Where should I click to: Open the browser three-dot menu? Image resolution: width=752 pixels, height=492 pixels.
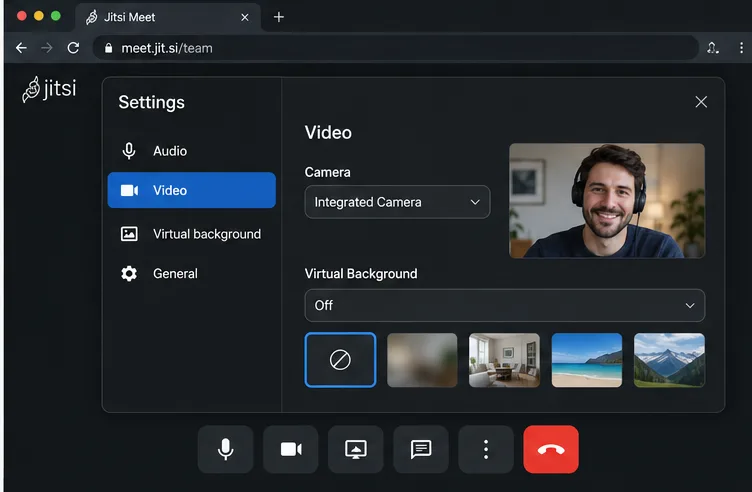click(x=741, y=48)
